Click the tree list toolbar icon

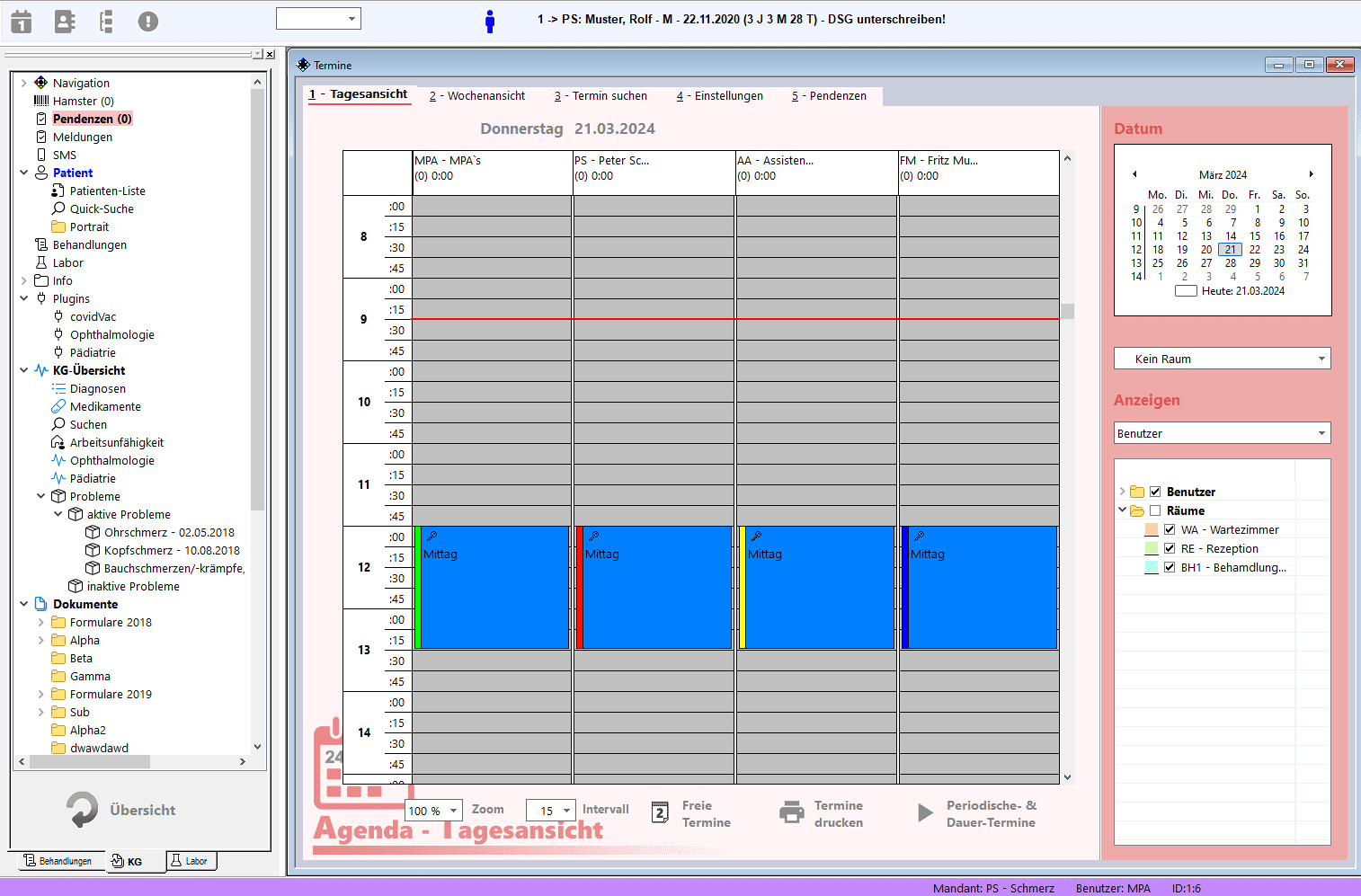coord(106,22)
